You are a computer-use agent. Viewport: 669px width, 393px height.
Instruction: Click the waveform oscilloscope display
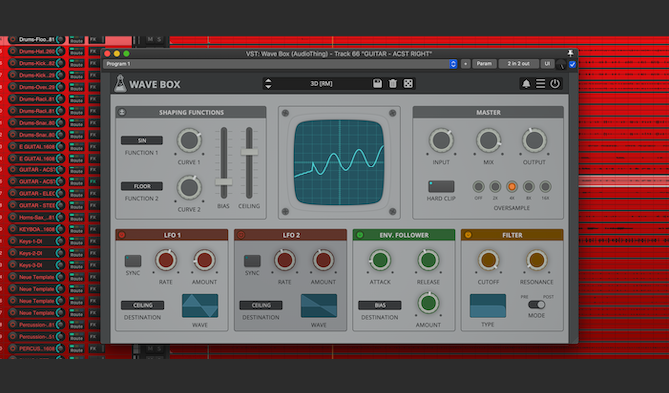pos(339,163)
